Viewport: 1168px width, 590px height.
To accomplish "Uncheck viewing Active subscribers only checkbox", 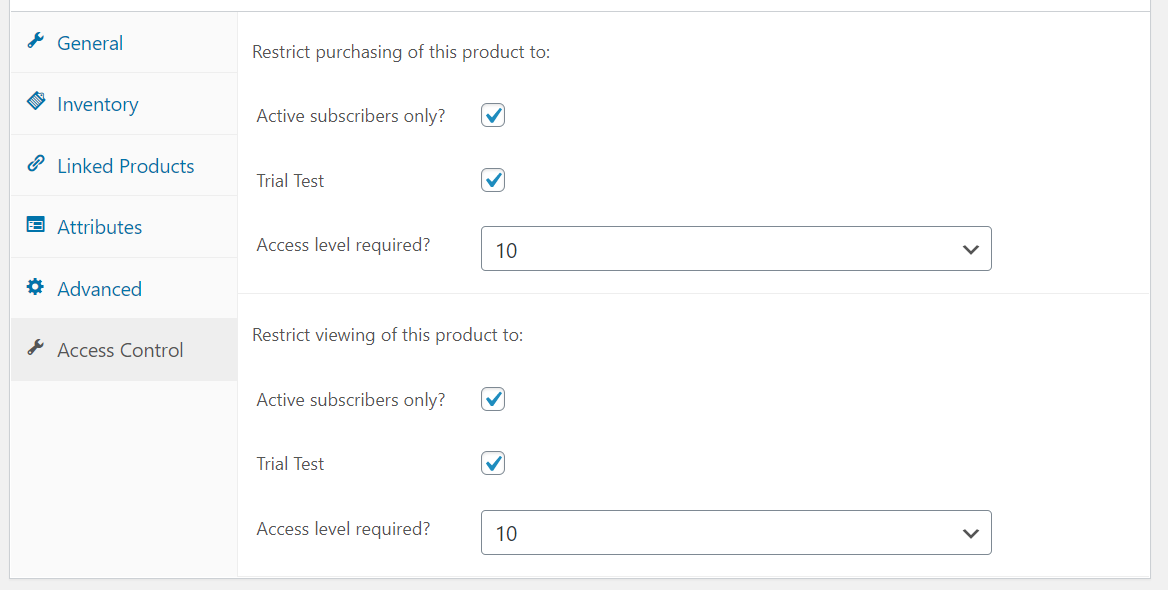I will click(493, 400).
